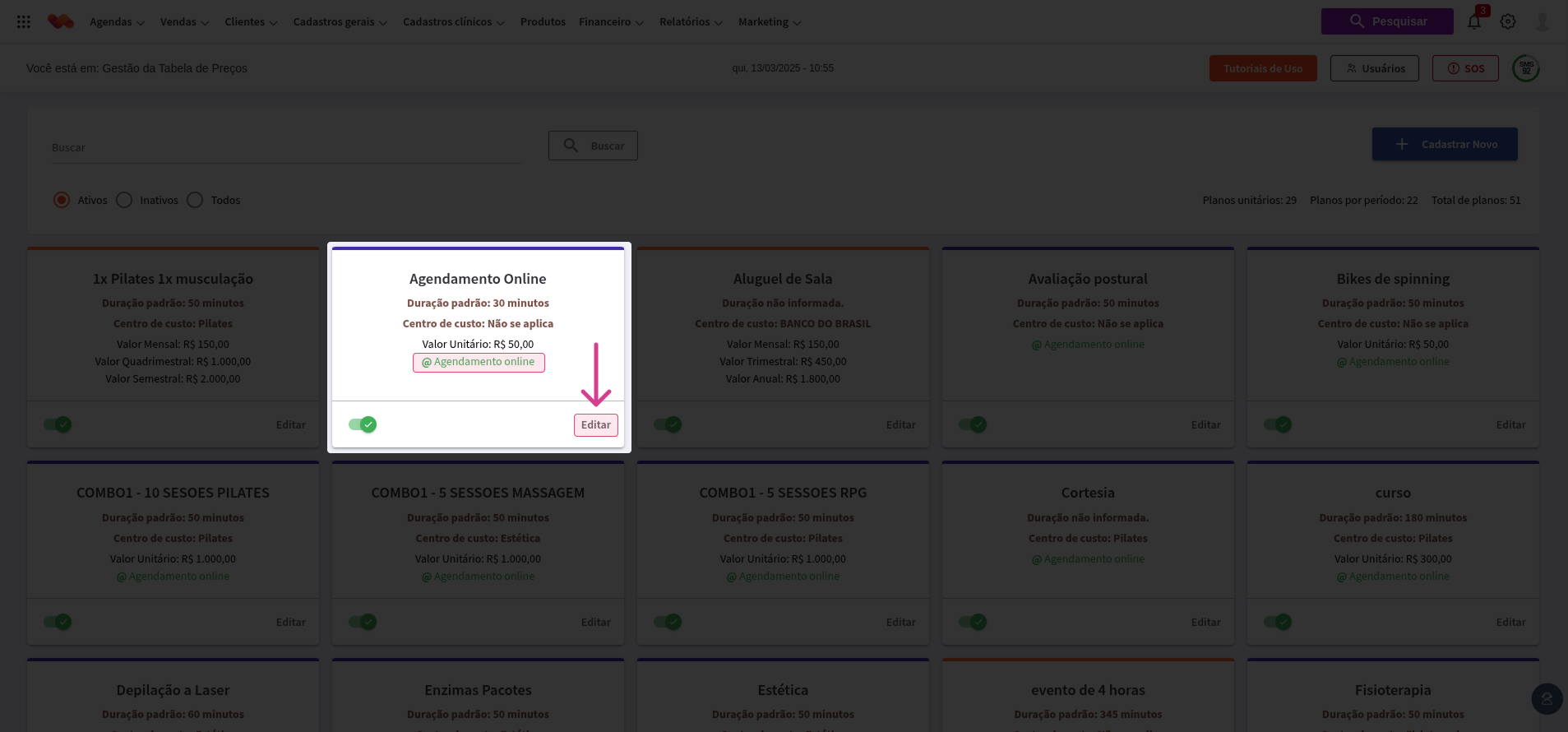Open the settings gear icon
1568x732 pixels.
click(1508, 21)
